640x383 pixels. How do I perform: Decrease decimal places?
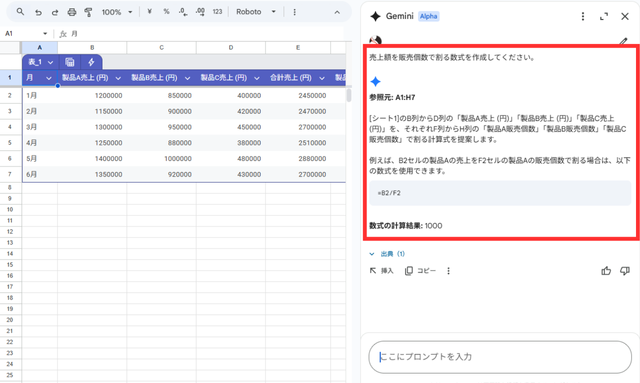[183, 12]
